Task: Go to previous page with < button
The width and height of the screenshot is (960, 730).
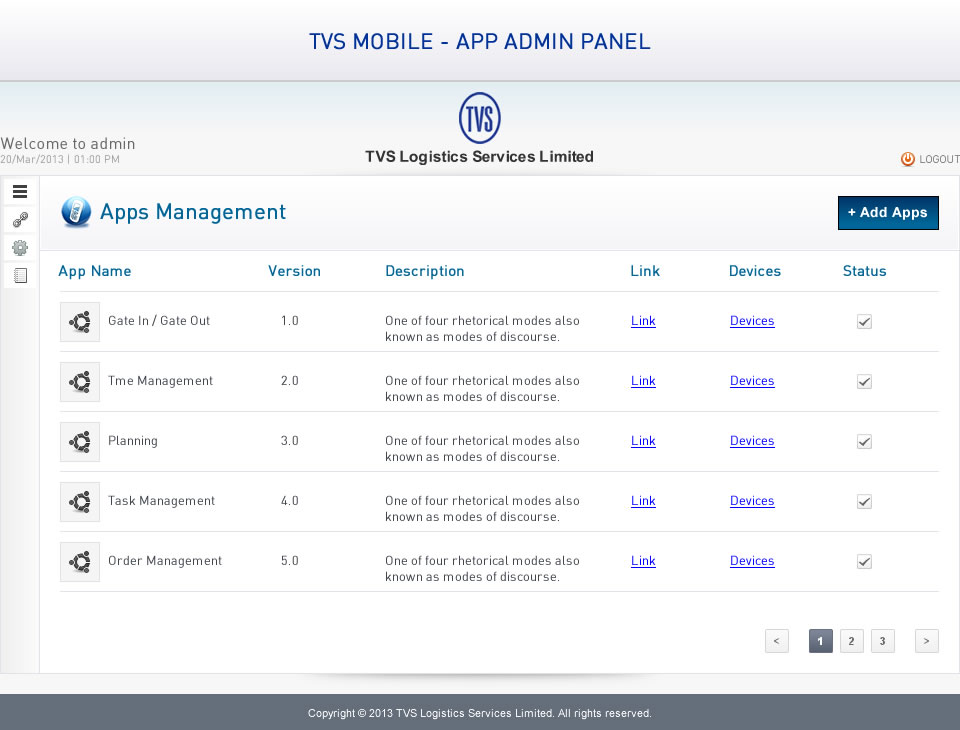Action: 776,641
